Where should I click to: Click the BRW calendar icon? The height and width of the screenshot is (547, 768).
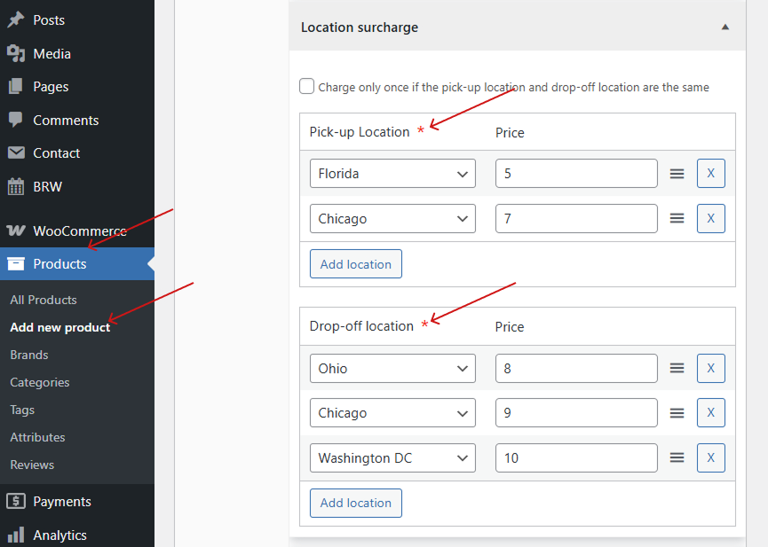(16, 187)
